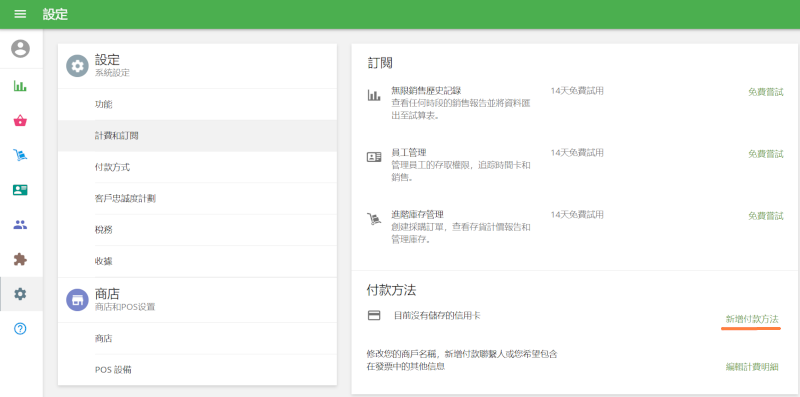800x397 pixels.
Task: Click the gear icon beside 設定 header
Action: pos(77,66)
